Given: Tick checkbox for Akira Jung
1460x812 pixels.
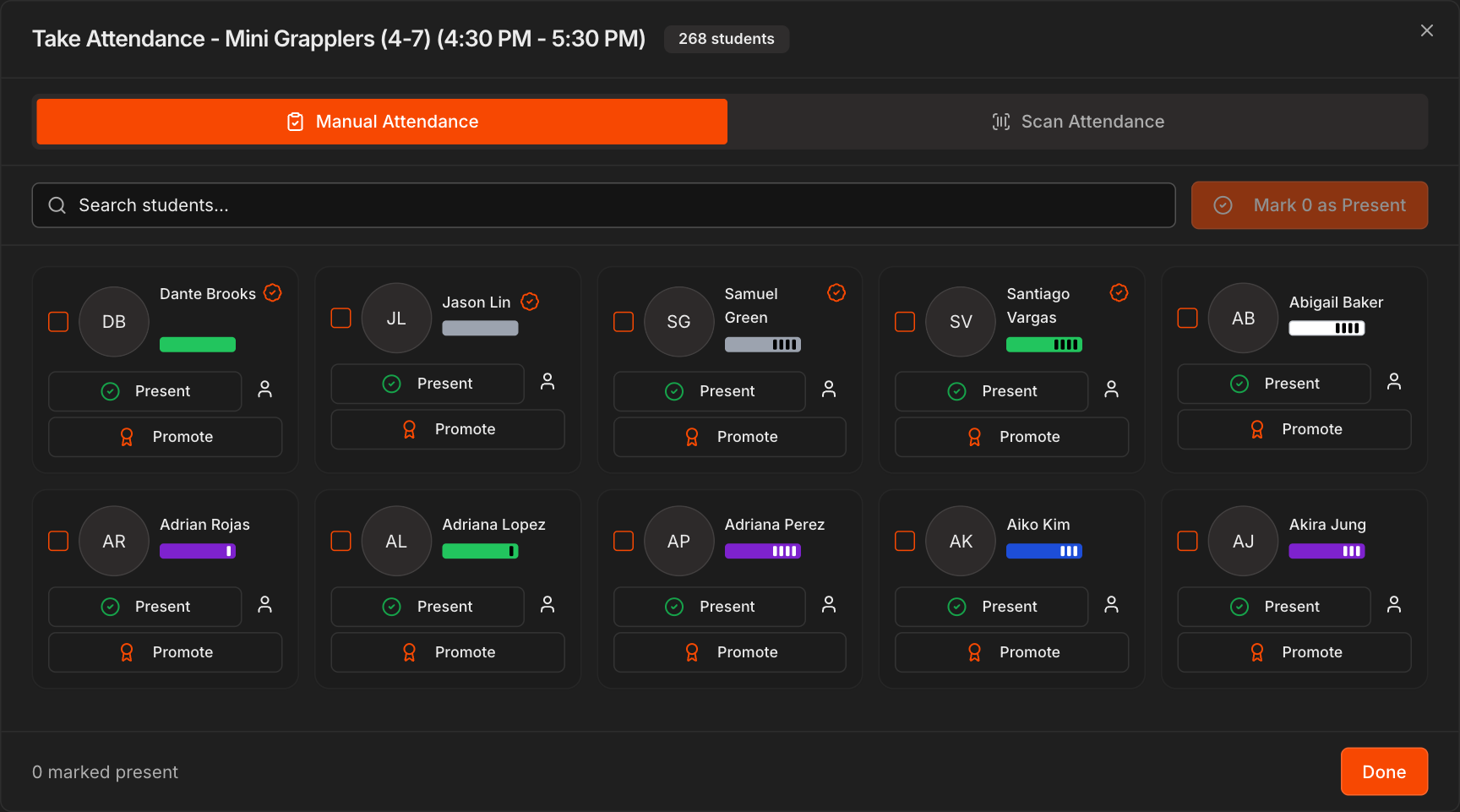Looking at the screenshot, I should coord(1188,541).
